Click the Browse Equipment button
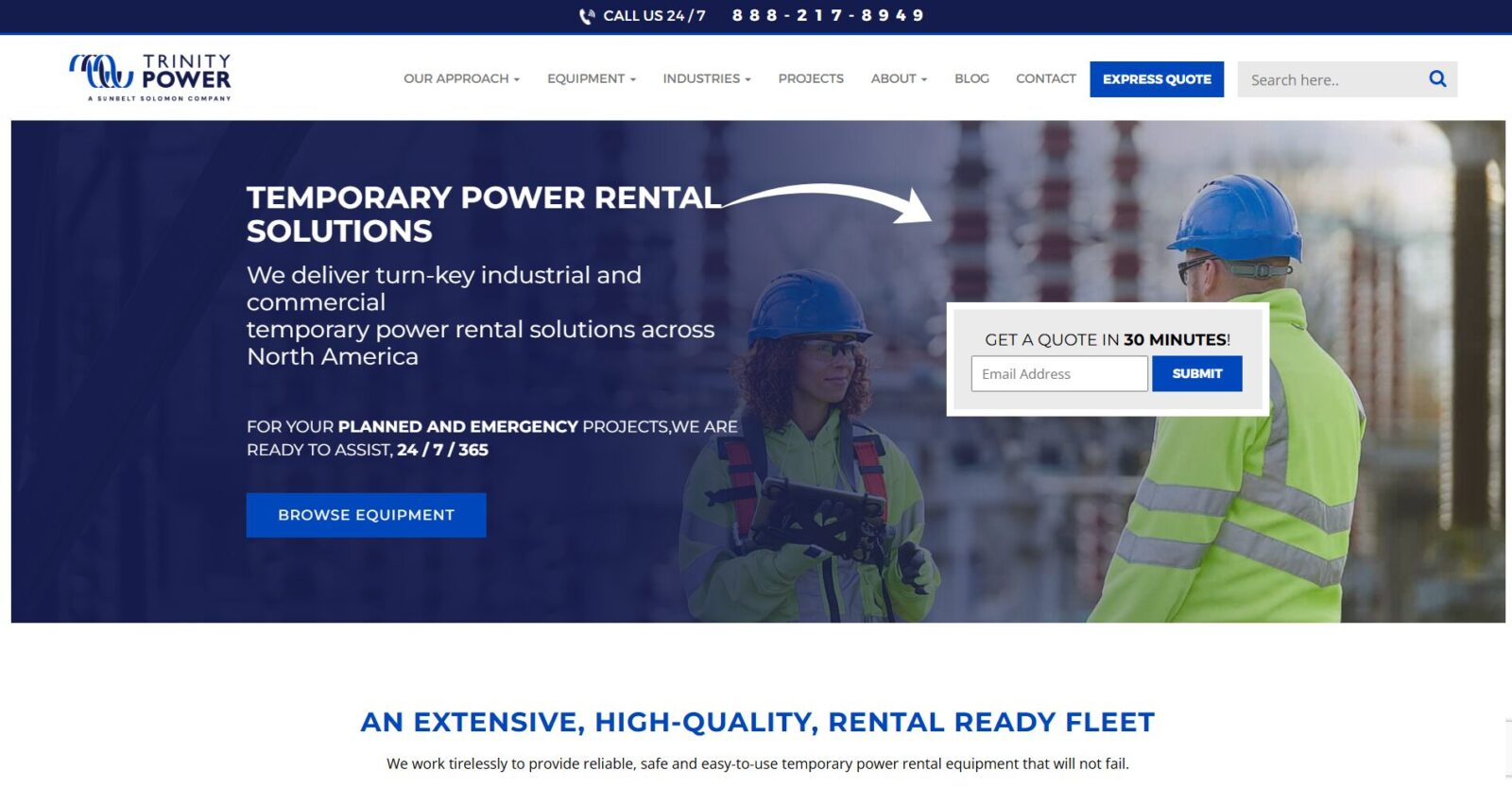 point(366,515)
